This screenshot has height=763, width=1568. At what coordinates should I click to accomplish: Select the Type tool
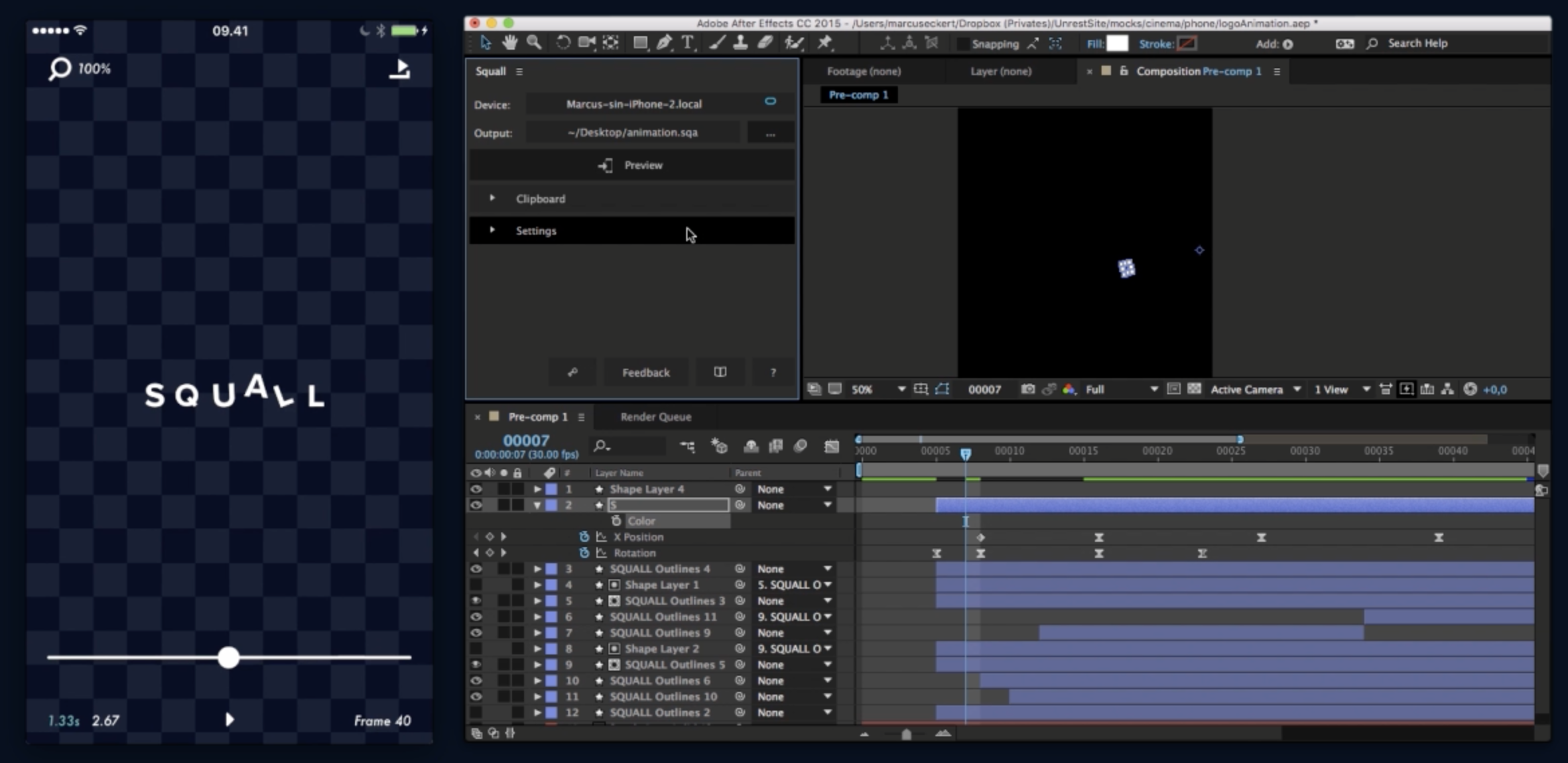point(688,43)
